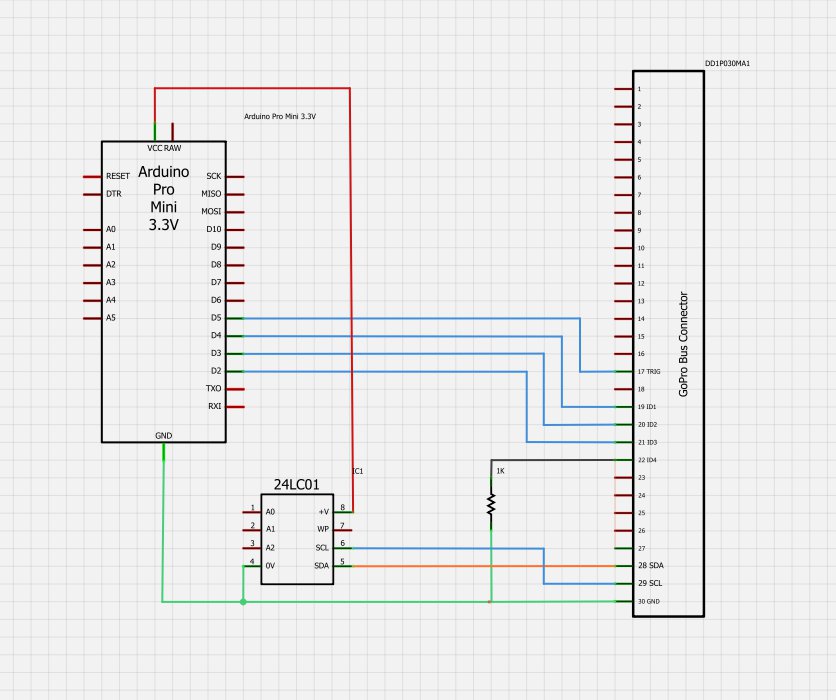Select pin 30 GND on the connector
Viewport: 836px width, 700px height.
point(622,601)
